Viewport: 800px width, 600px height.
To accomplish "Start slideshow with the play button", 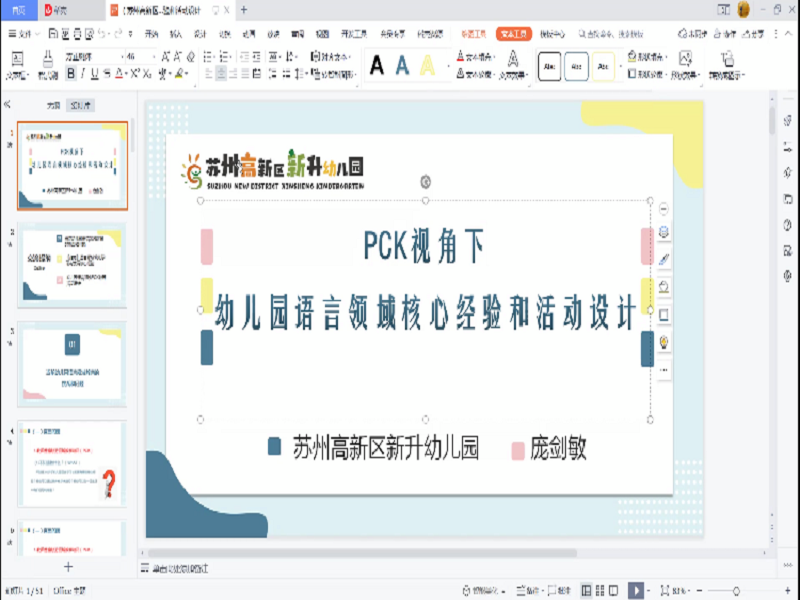I will tap(636, 590).
